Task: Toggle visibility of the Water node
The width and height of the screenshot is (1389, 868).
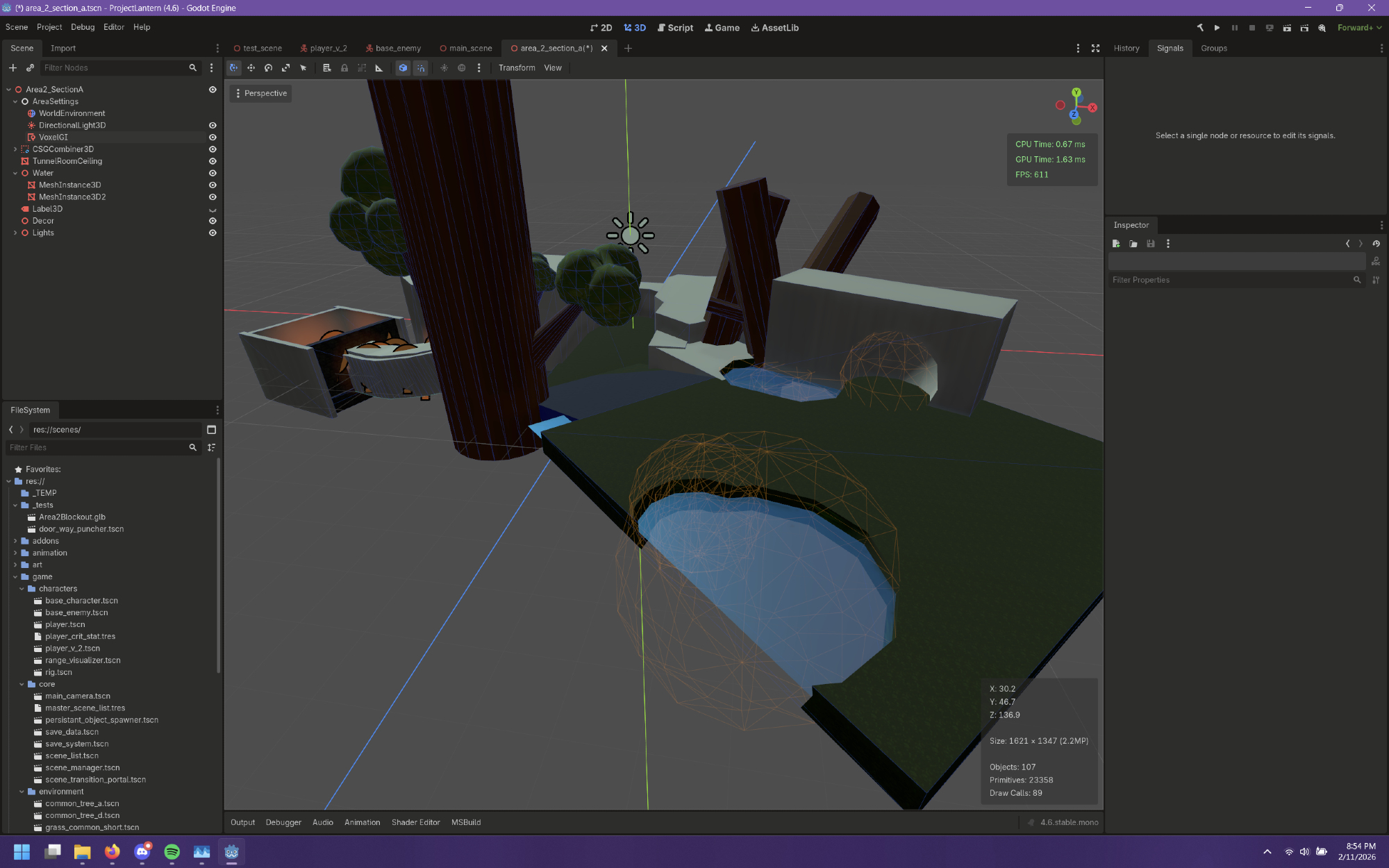Action: tap(213, 173)
